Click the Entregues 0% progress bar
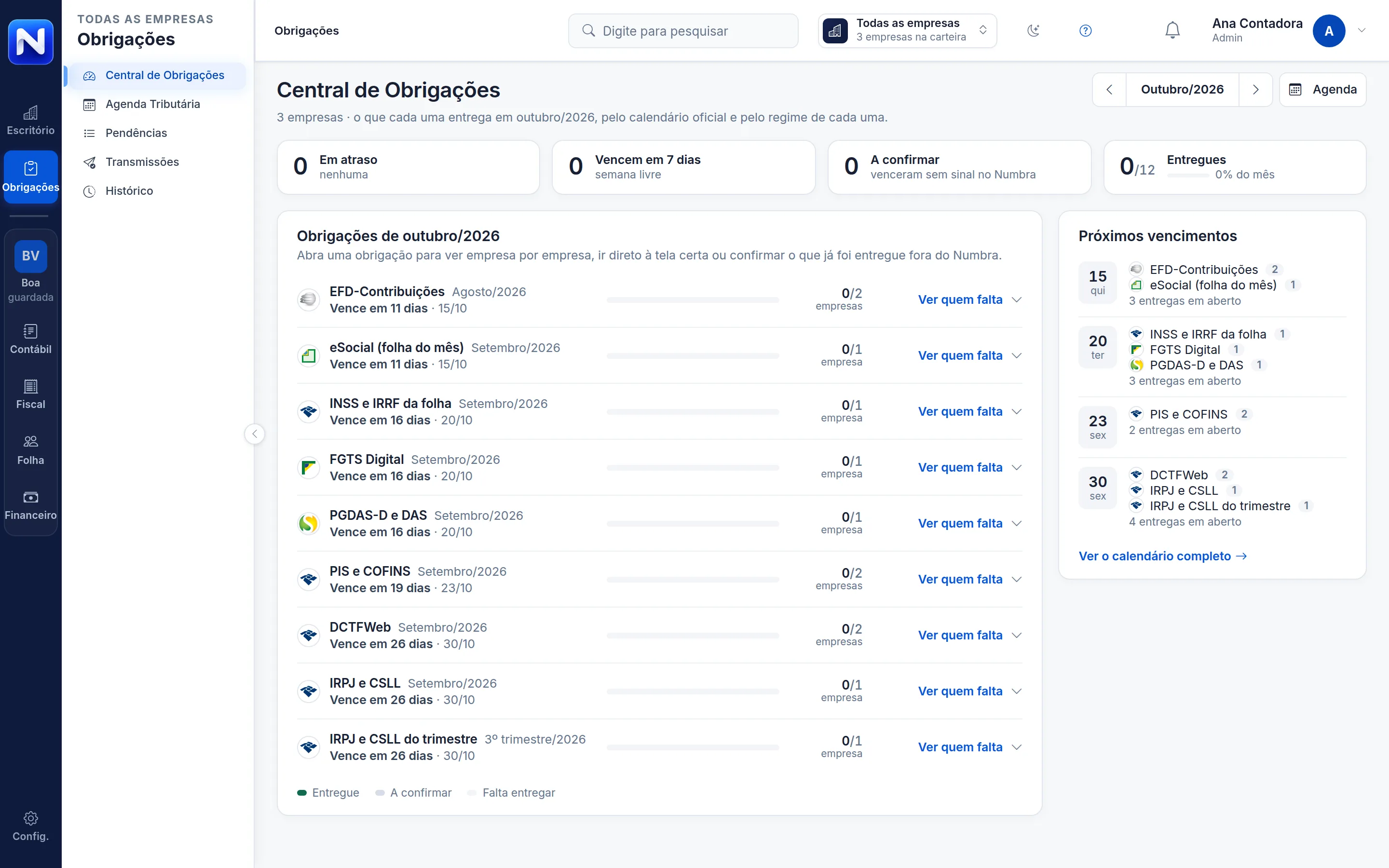This screenshot has height=868, width=1389. [x=1188, y=176]
